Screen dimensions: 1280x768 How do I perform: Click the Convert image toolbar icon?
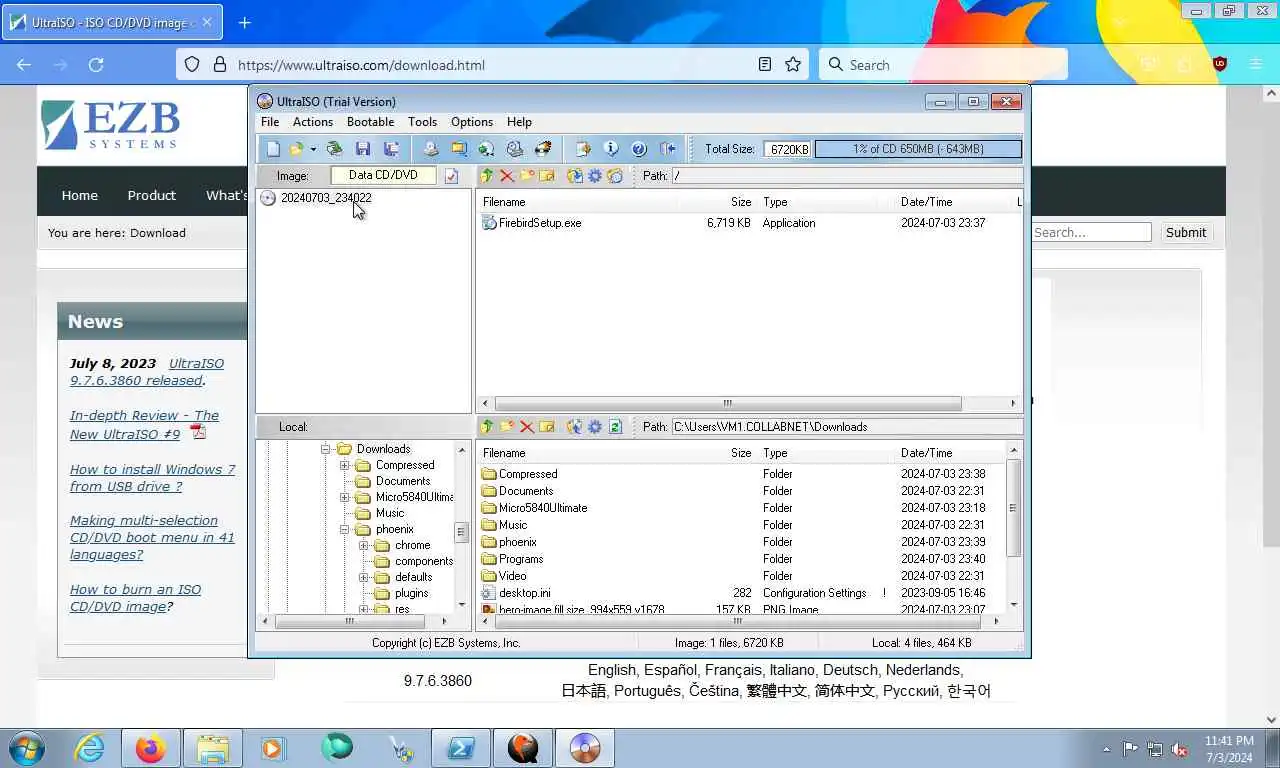tap(487, 149)
